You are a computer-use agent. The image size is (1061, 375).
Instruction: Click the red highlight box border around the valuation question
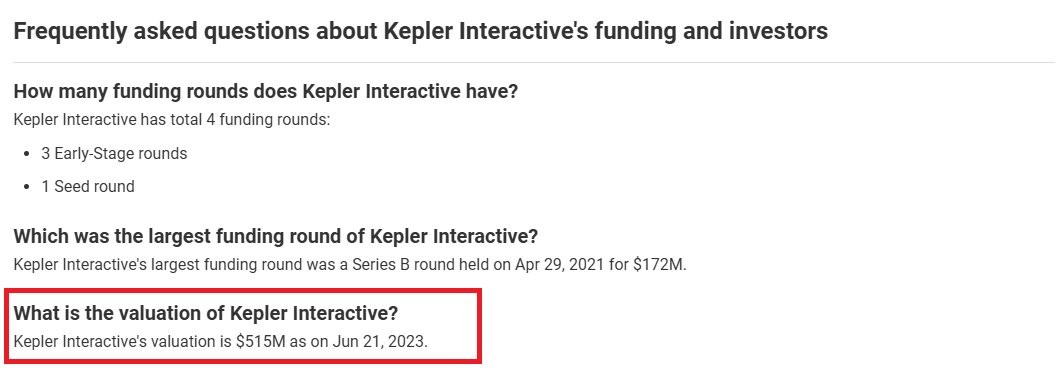coord(244,291)
